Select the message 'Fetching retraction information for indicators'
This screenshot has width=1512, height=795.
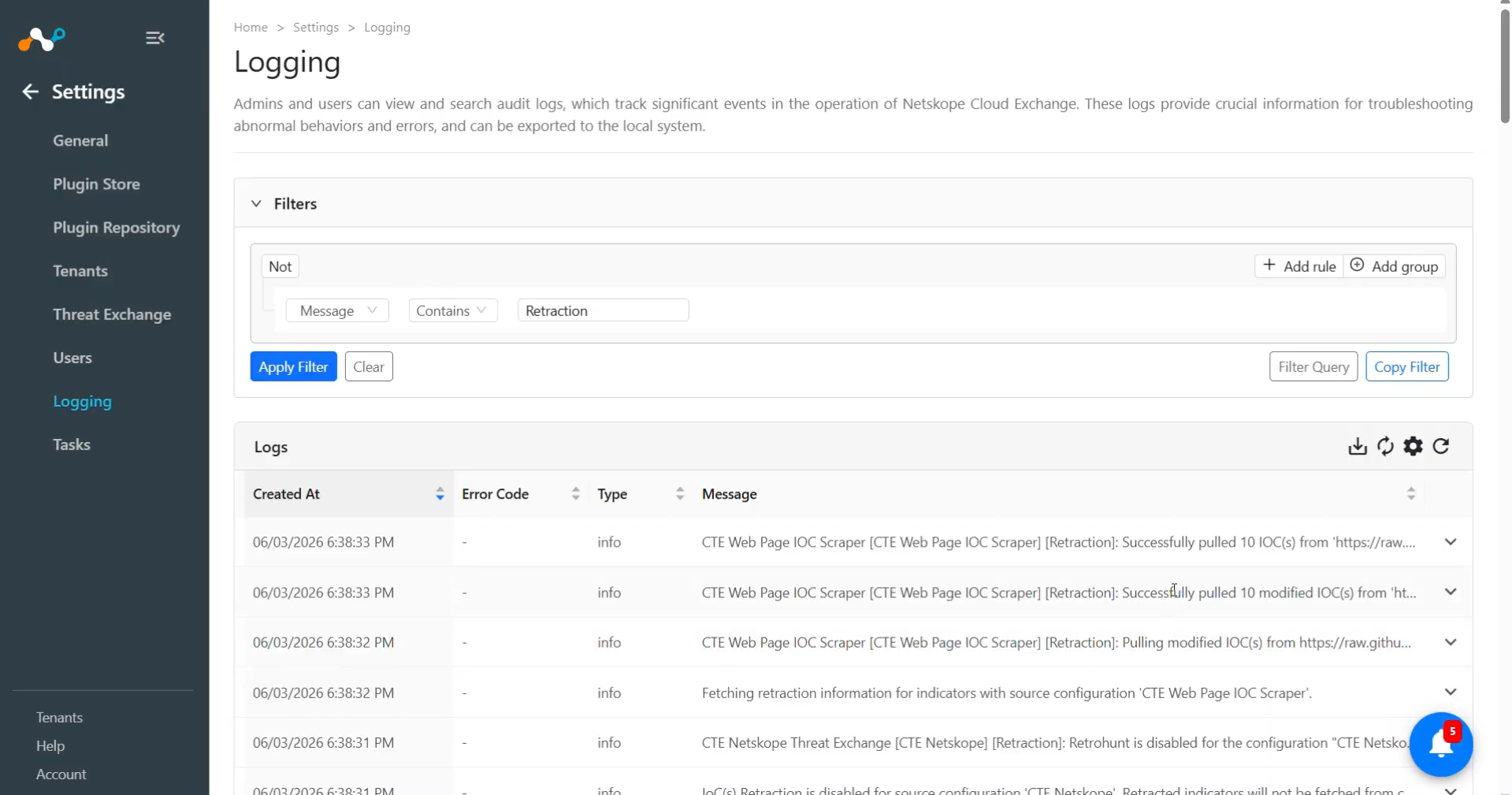[x=1007, y=693]
